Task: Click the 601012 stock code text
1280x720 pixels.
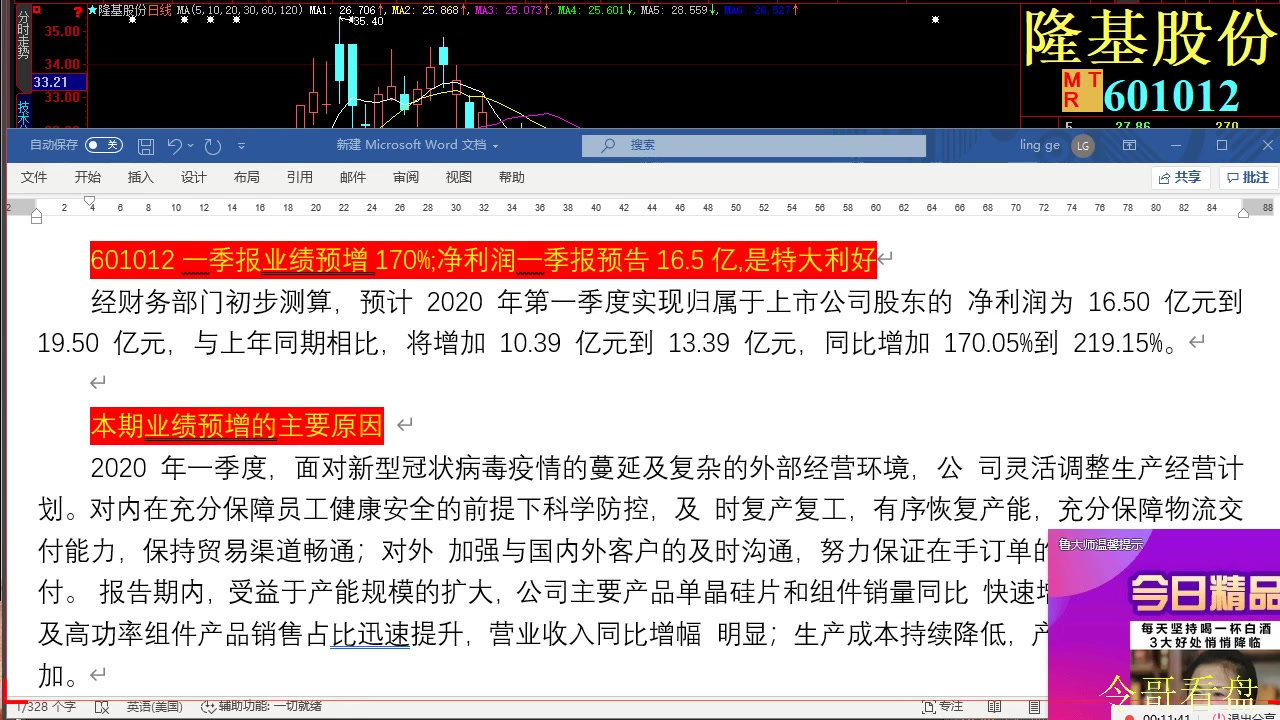Action: (x=1171, y=95)
